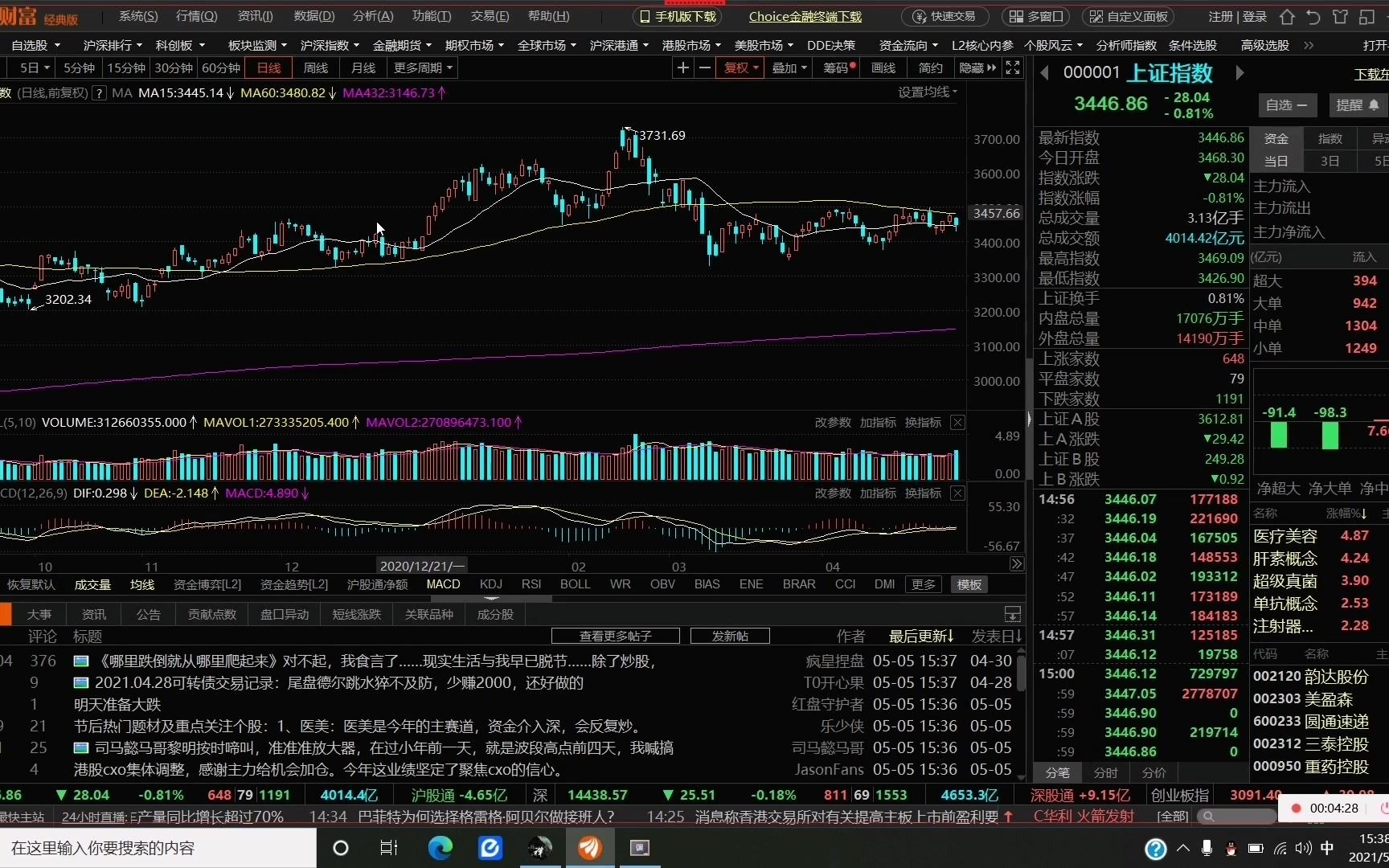
Task: Close the MACD indicator panel with X
Action: click(957, 493)
